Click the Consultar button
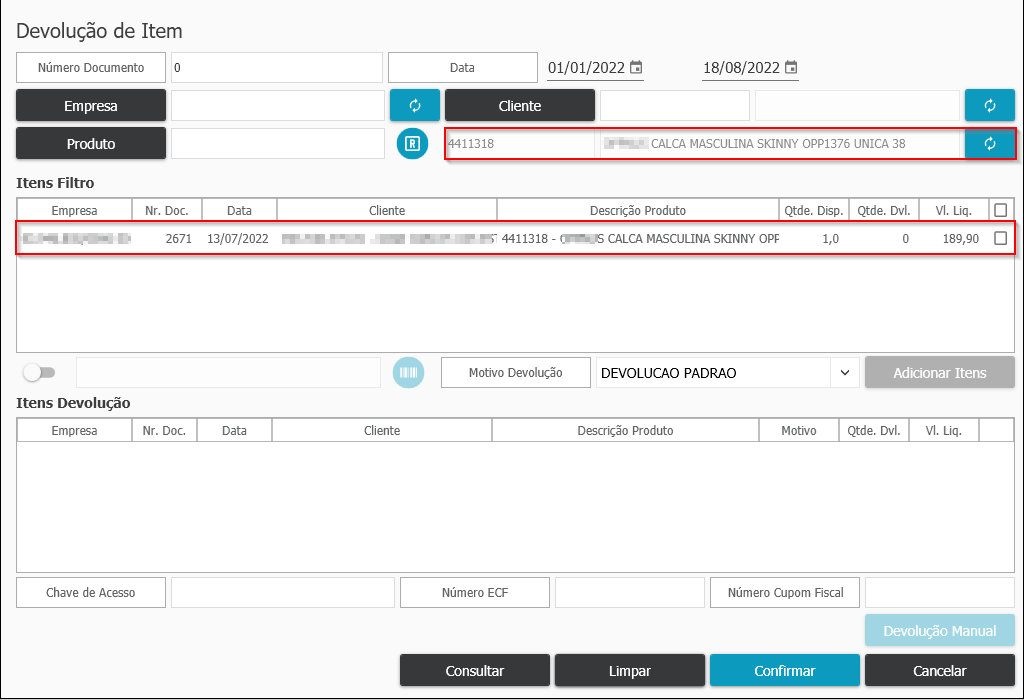The image size is (1024, 700). [475, 671]
